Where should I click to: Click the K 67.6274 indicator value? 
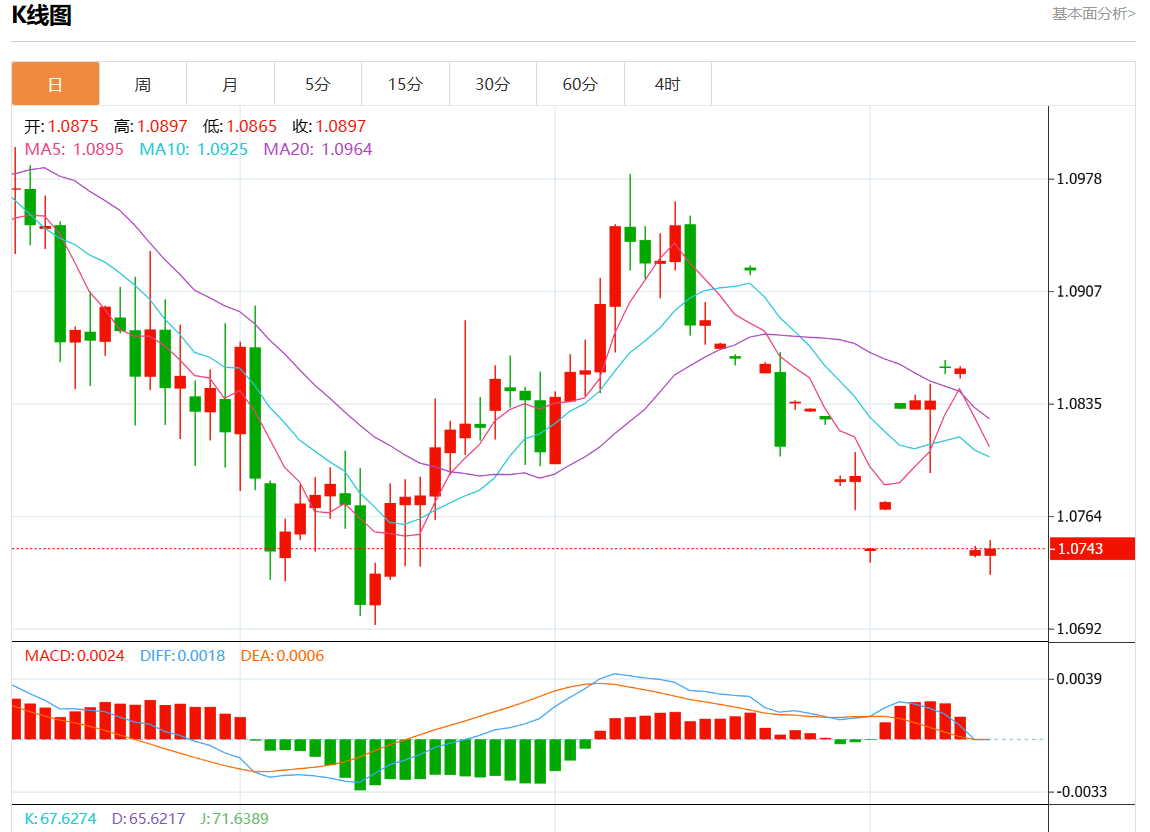[61, 818]
